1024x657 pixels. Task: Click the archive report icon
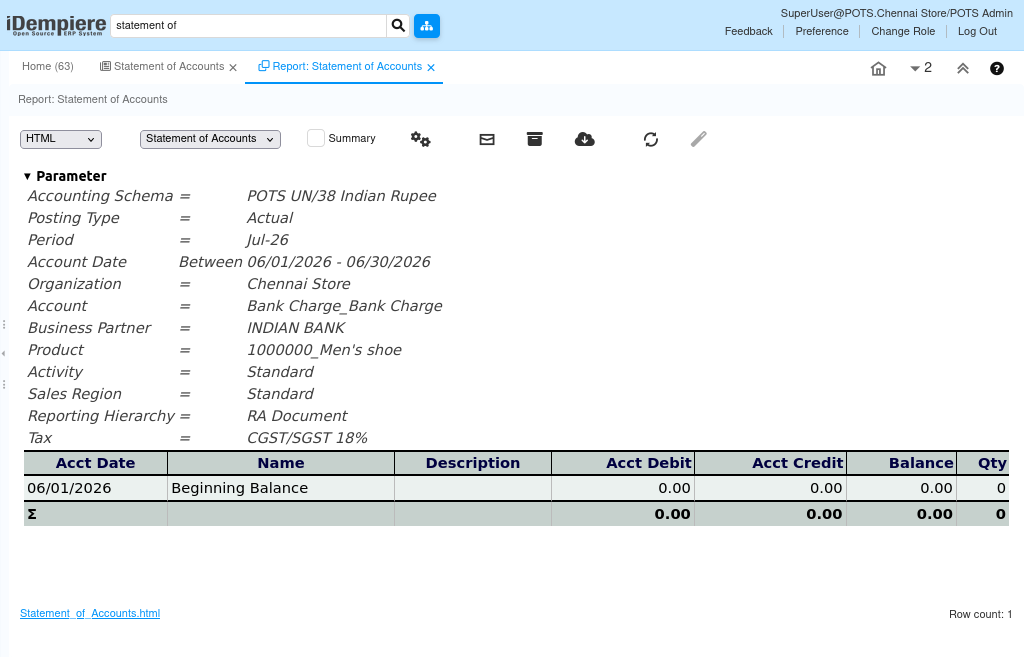tap(535, 139)
